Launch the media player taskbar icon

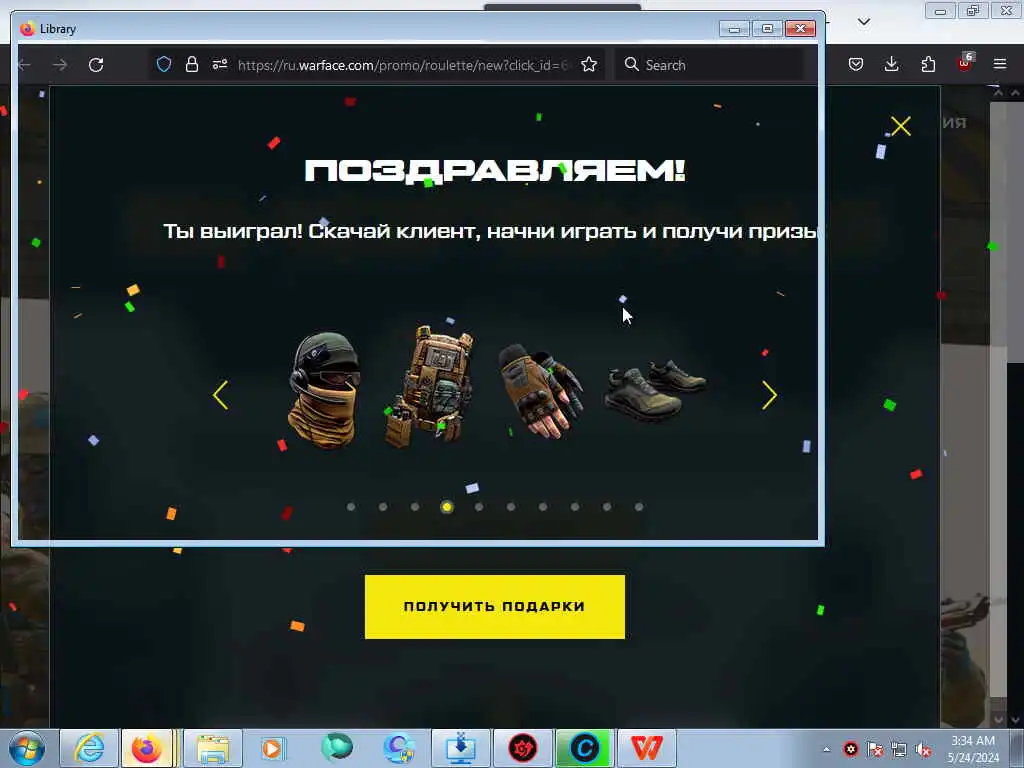(273, 748)
